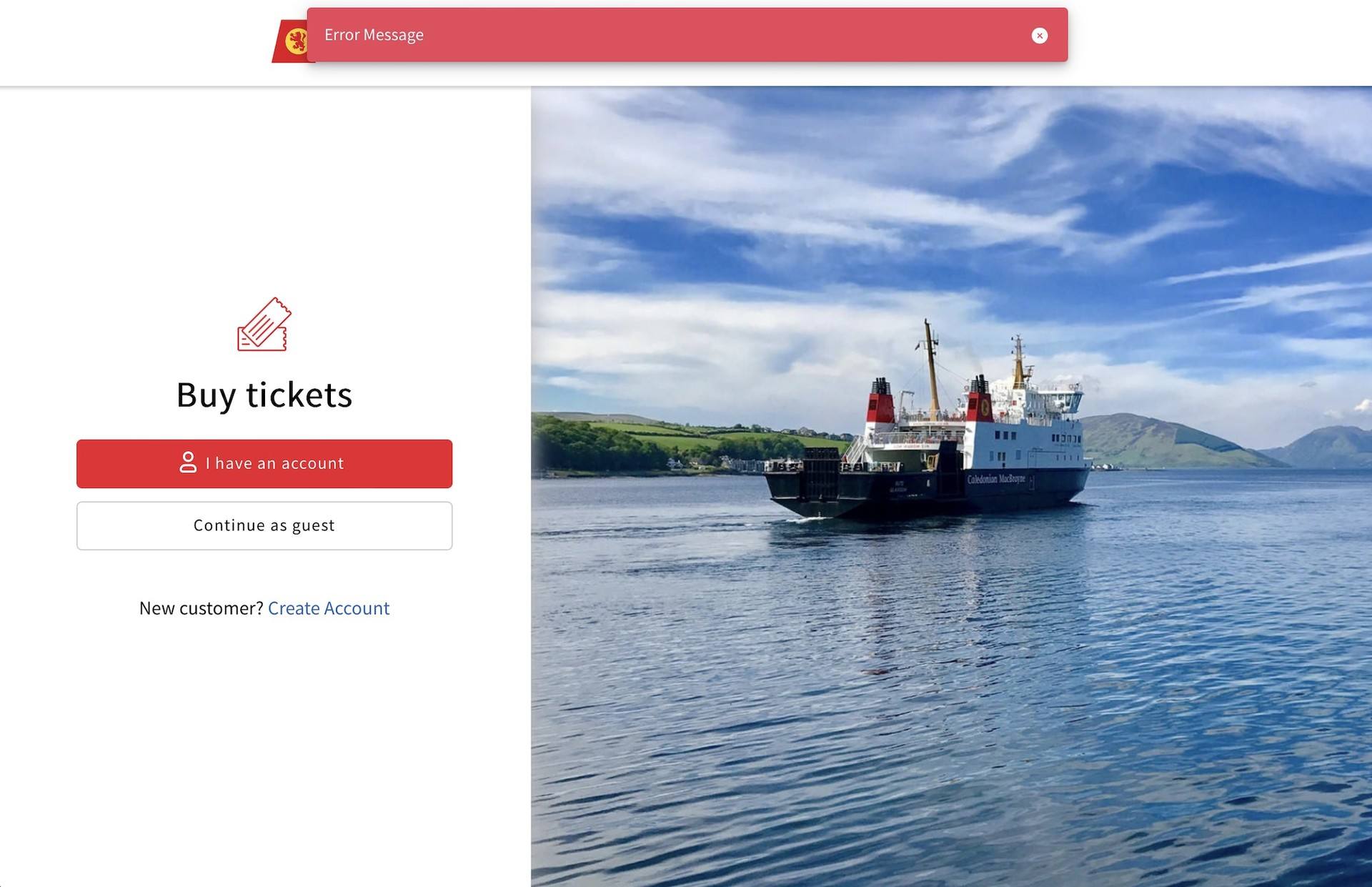
Task: Click the 'Caledonian MacBrayne' lettering on the hull
Action: point(996,479)
